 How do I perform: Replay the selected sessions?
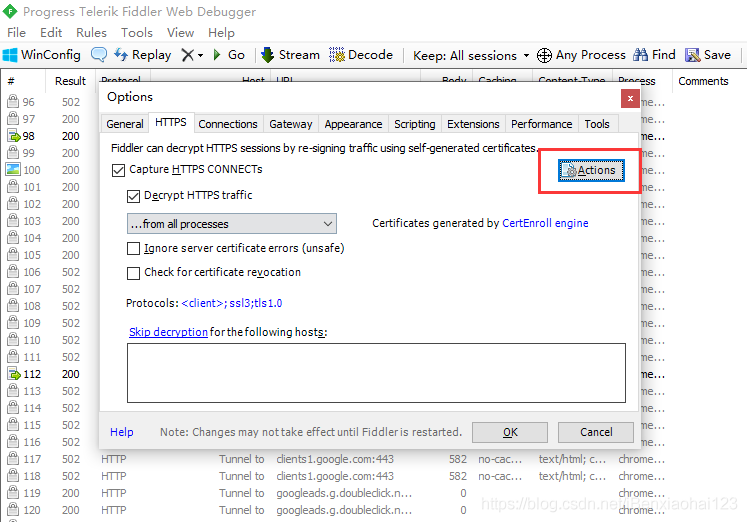point(142,55)
